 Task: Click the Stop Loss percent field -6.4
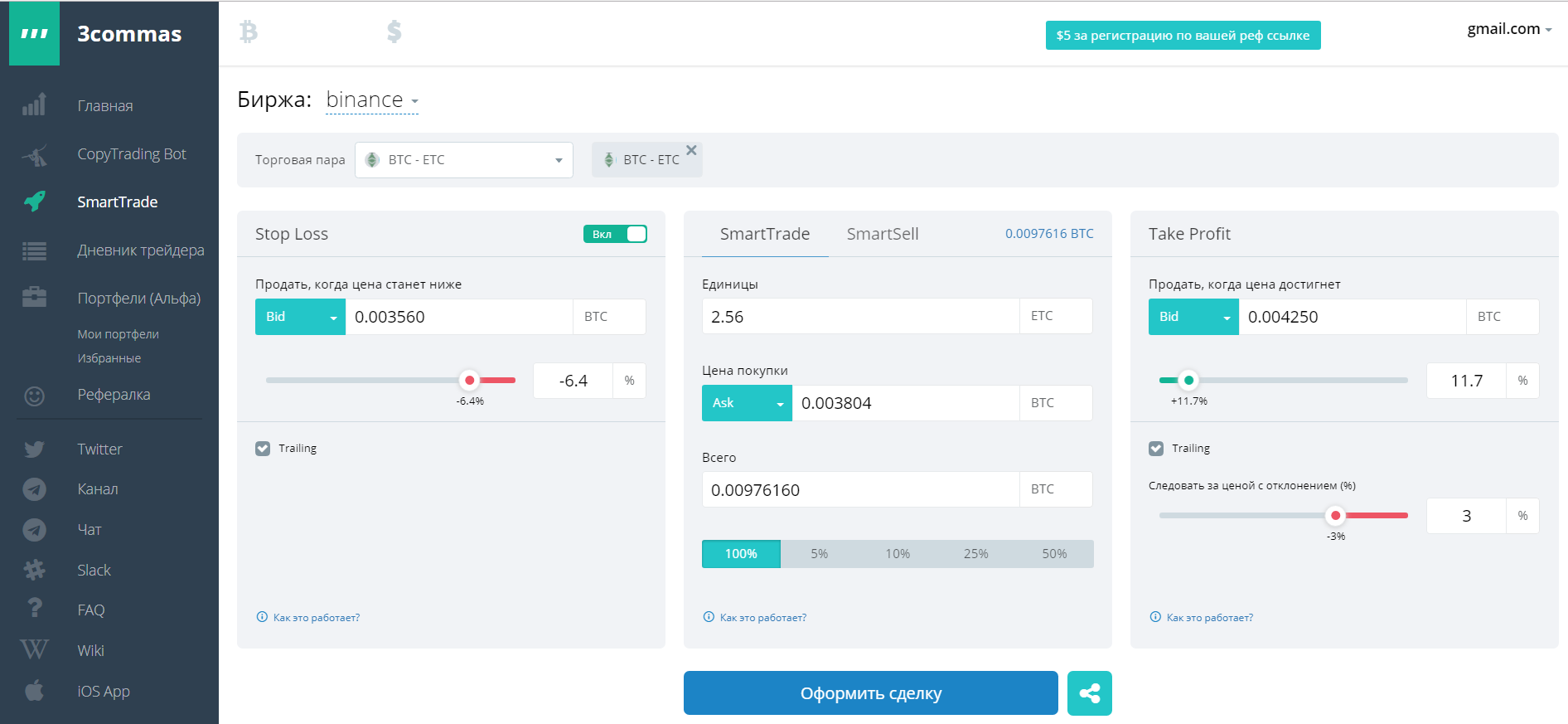(x=573, y=381)
